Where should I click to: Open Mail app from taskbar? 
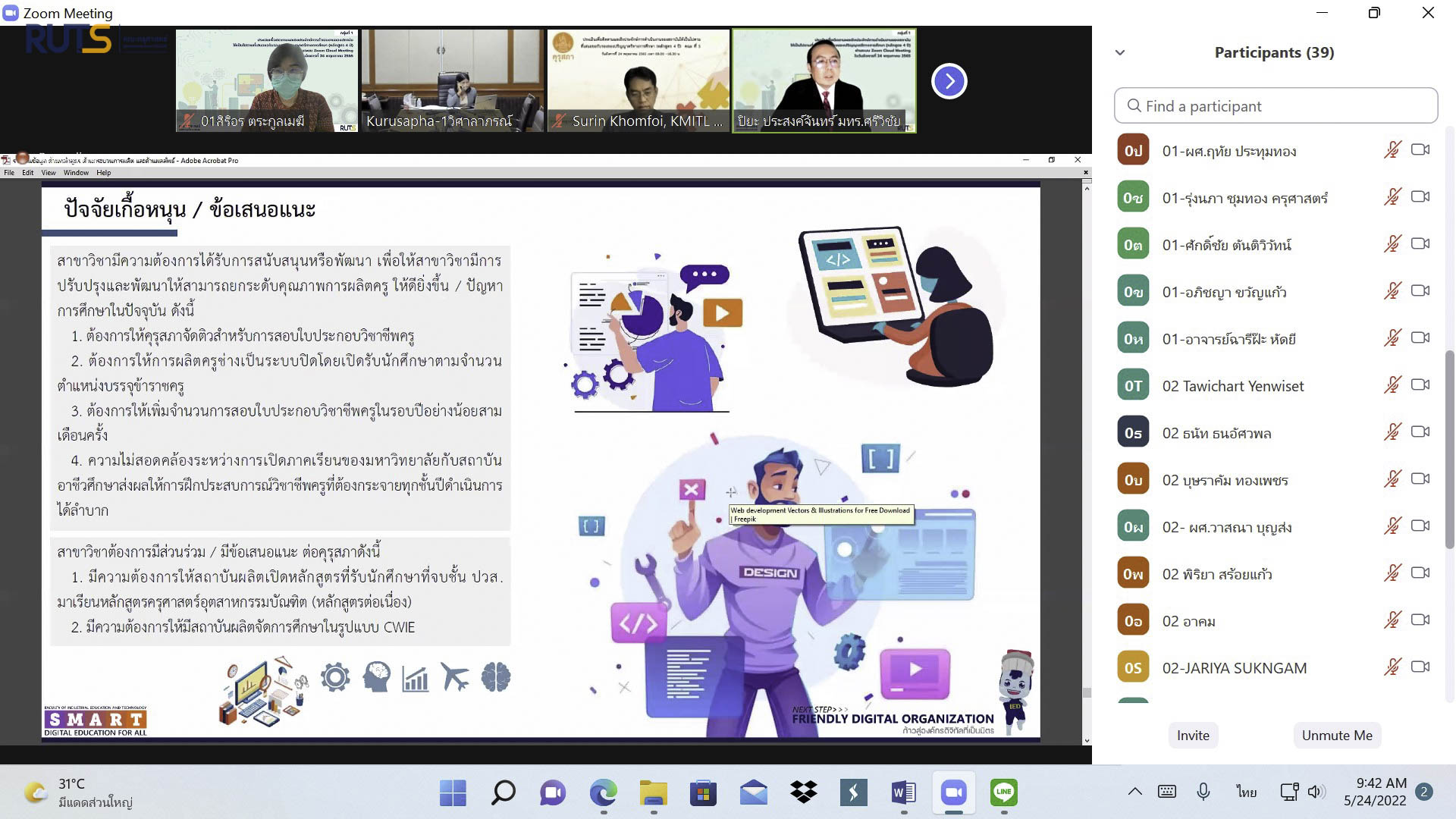(x=753, y=793)
